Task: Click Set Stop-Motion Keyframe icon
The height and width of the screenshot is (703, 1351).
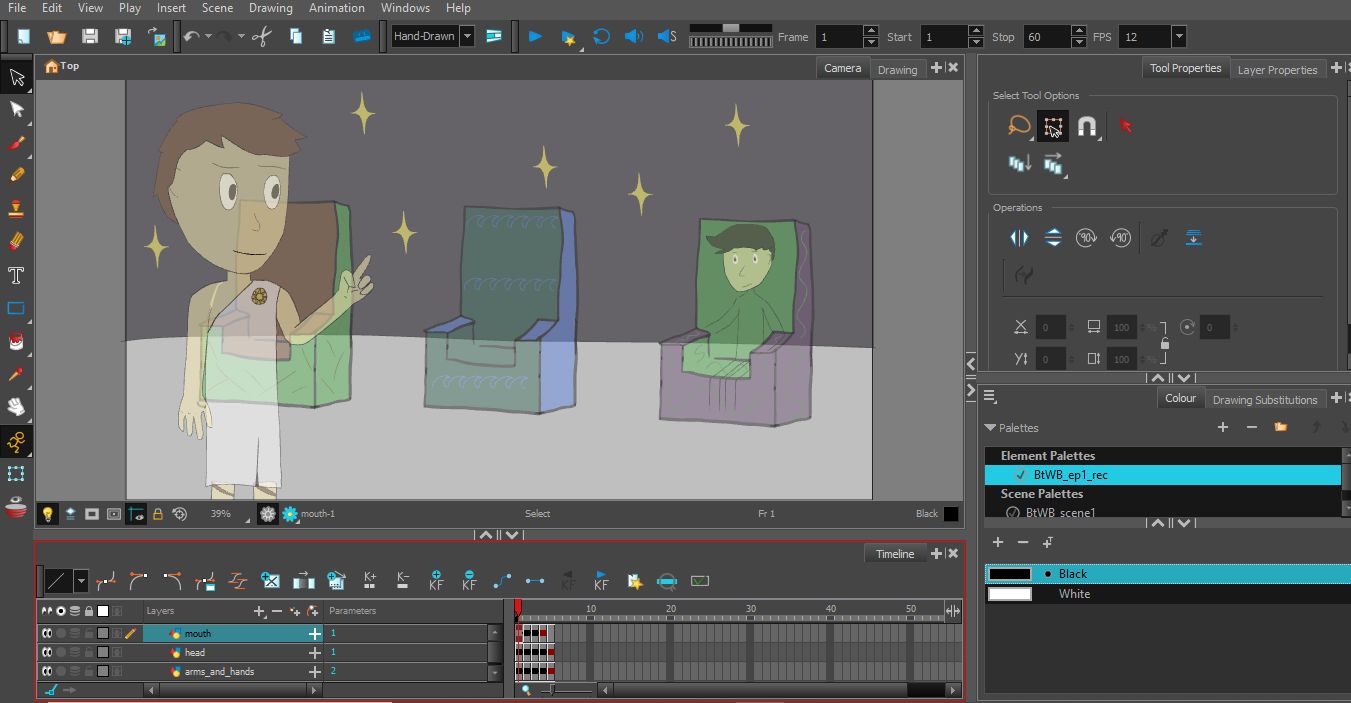Action: tap(535, 579)
